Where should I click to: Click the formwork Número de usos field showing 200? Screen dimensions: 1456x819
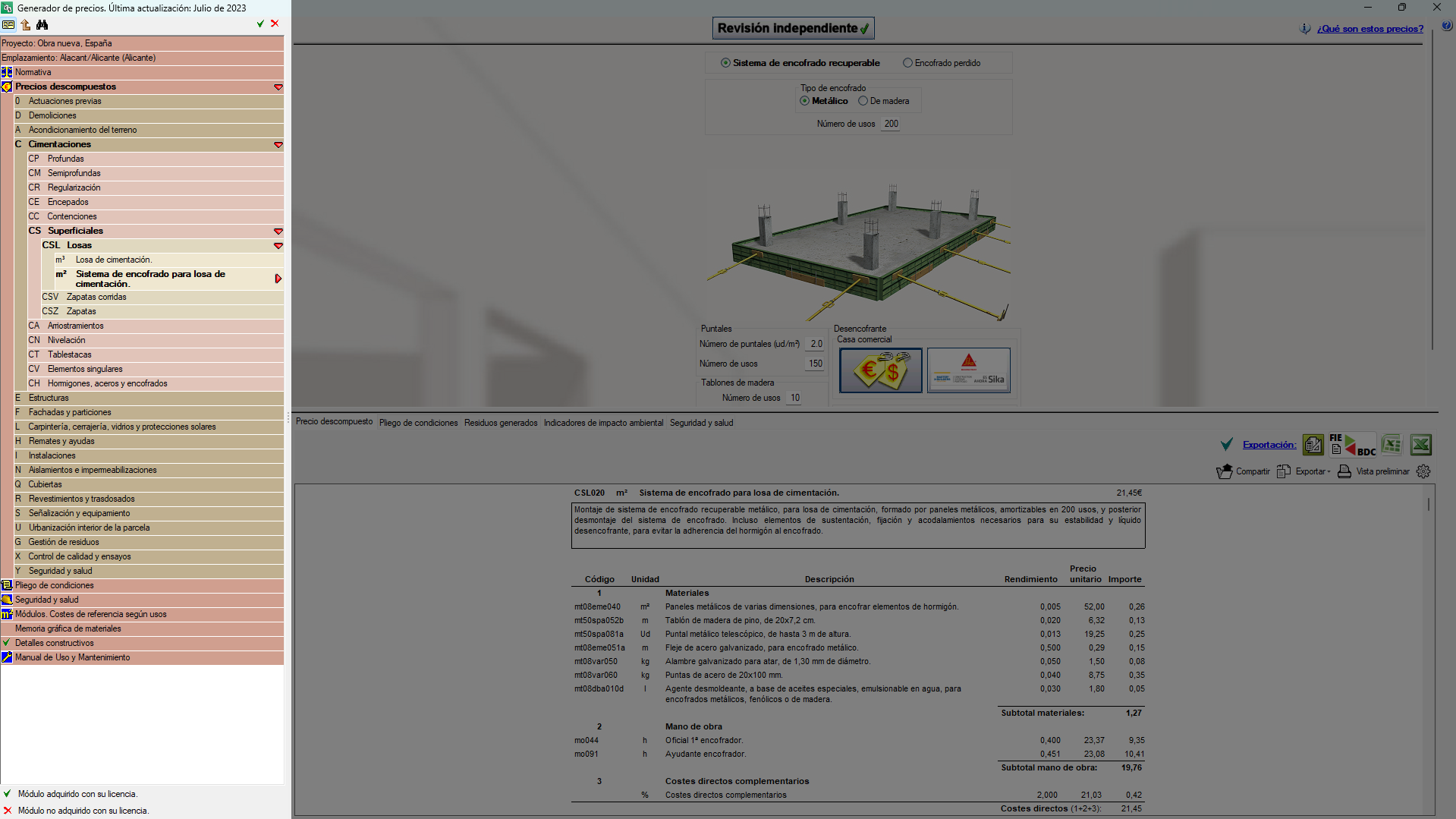point(891,124)
